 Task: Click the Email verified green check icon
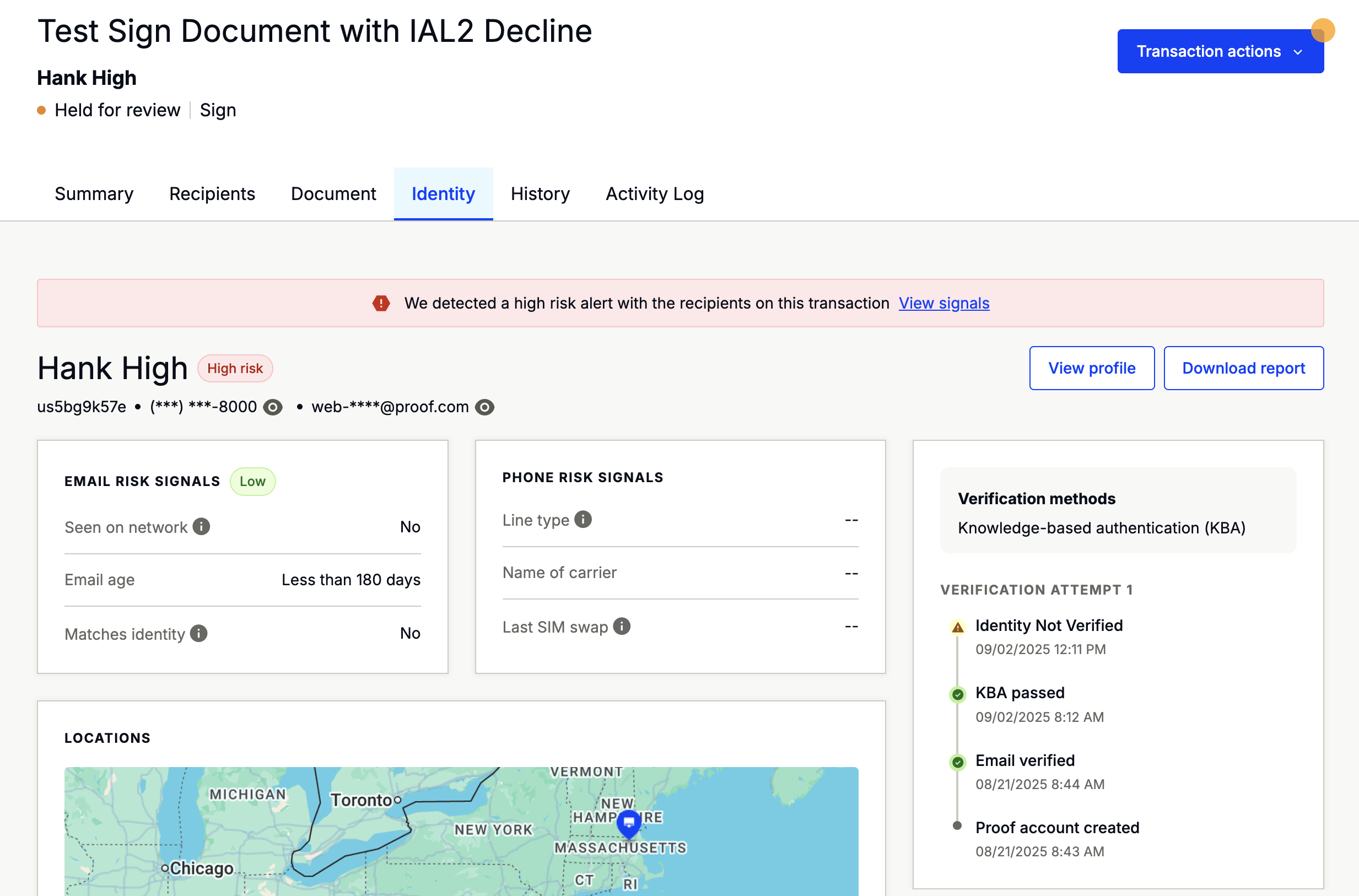[x=958, y=762]
